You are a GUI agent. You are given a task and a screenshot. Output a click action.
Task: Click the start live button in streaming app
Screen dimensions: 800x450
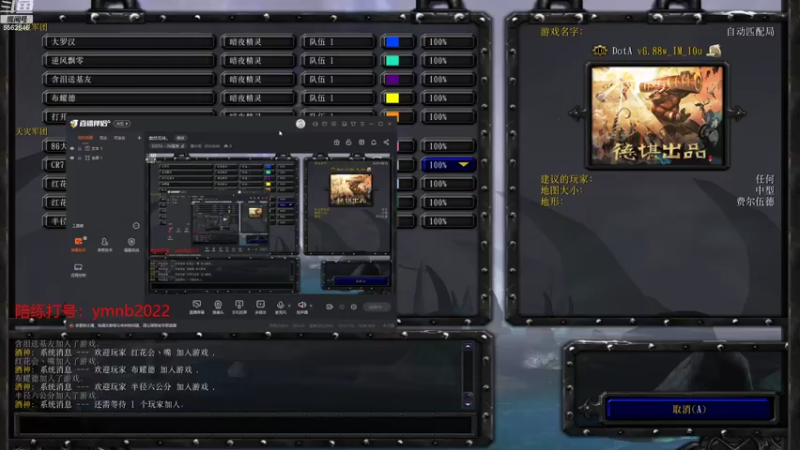tap(377, 307)
